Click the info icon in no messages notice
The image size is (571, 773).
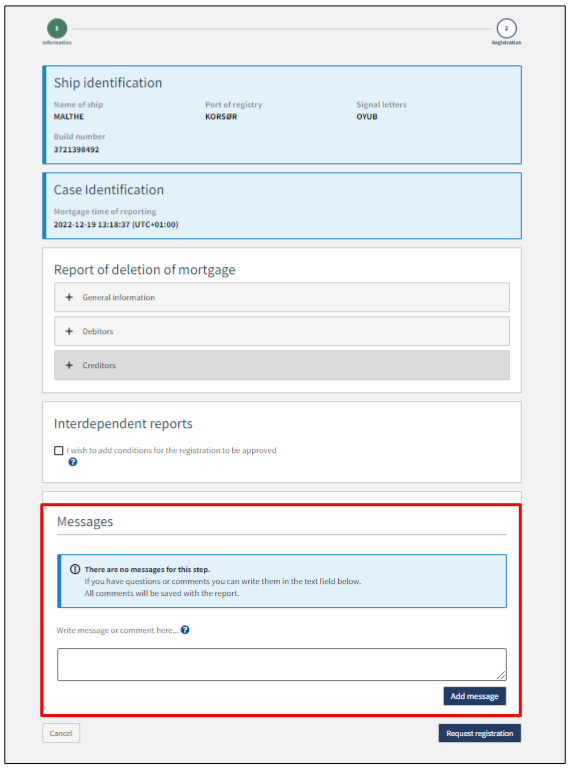(75, 569)
